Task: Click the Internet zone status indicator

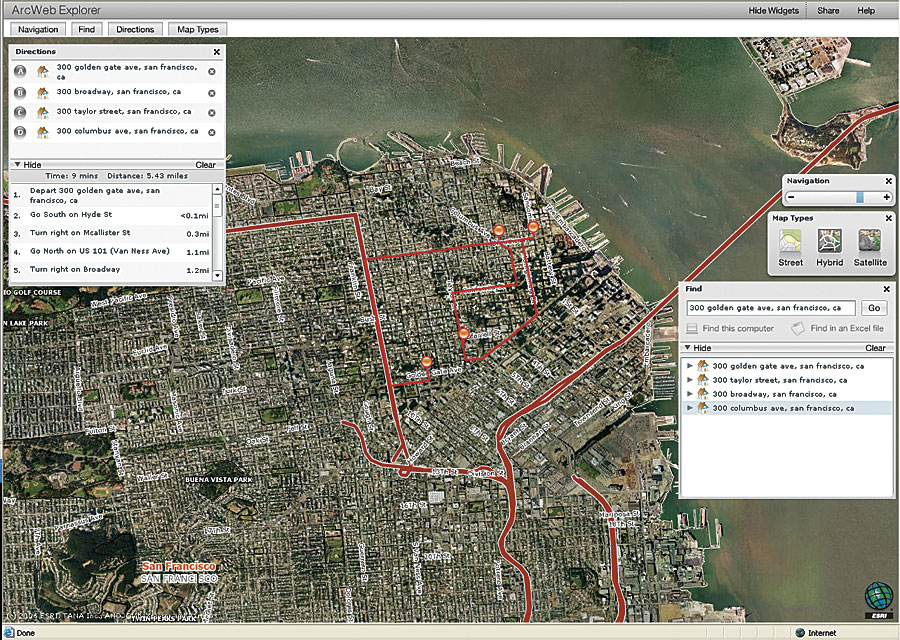Action: 816,633
